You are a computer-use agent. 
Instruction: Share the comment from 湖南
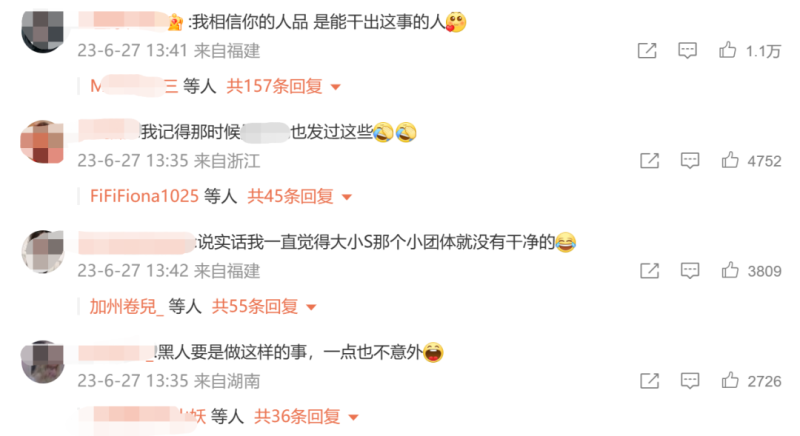(649, 381)
